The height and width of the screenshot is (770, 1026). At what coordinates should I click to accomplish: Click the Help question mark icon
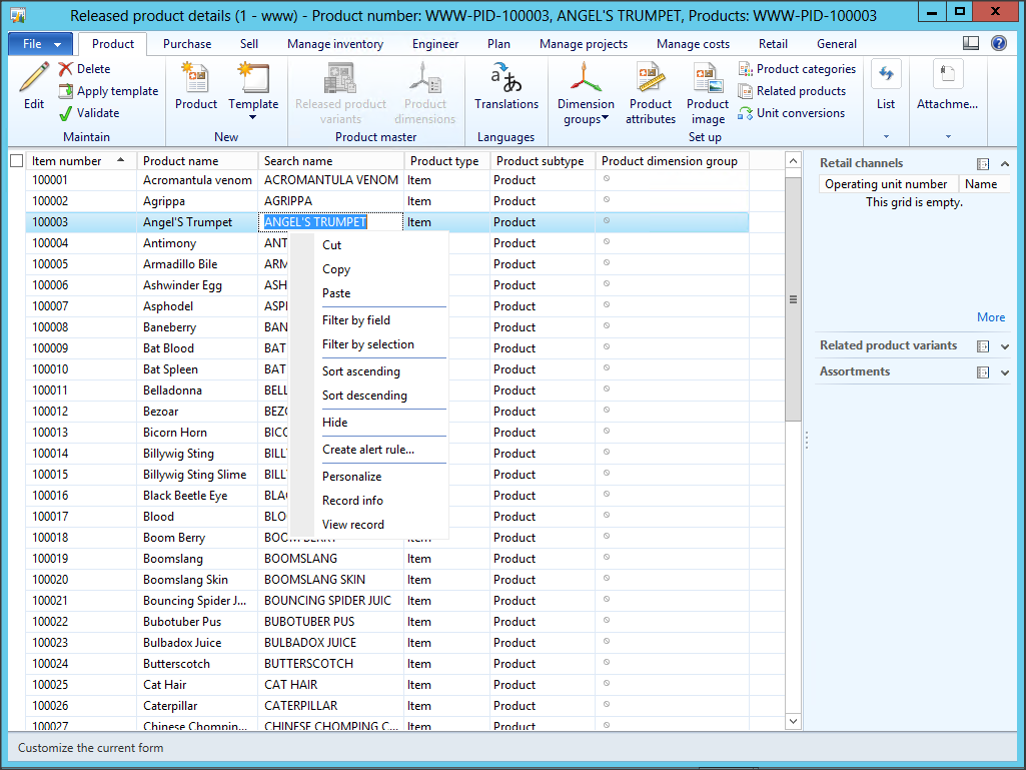click(x=998, y=44)
